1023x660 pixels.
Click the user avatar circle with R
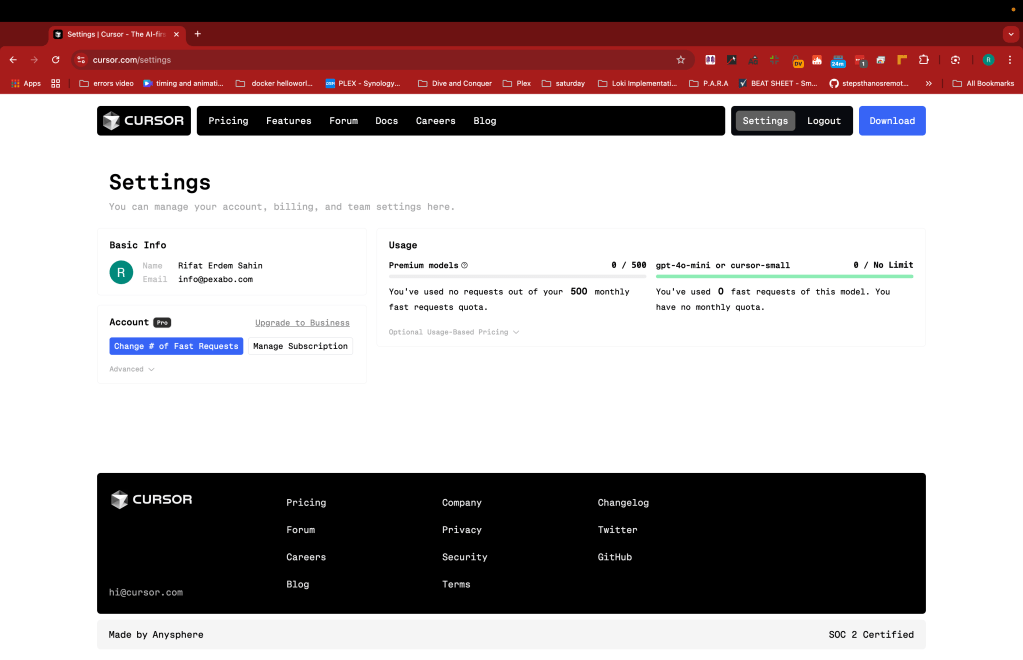click(121, 272)
